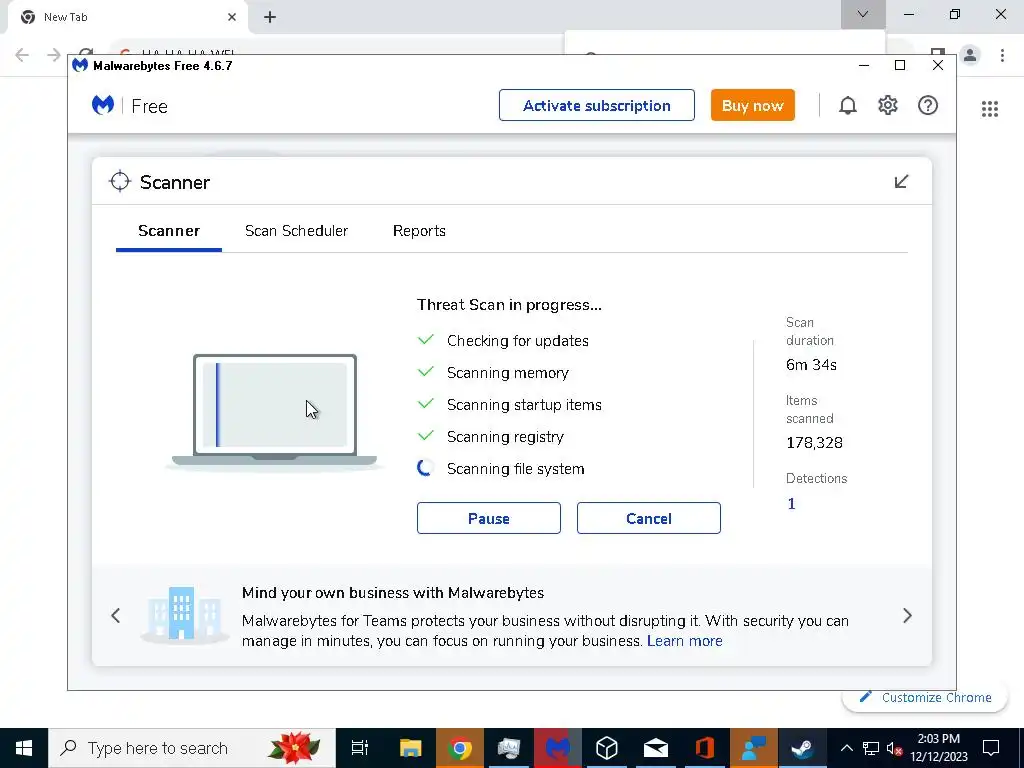Image resolution: width=1024 pixels, height=768 pixels.
Task: Open Chrome from taskbar
Action: pyautogui.click(x=460, y=748)
